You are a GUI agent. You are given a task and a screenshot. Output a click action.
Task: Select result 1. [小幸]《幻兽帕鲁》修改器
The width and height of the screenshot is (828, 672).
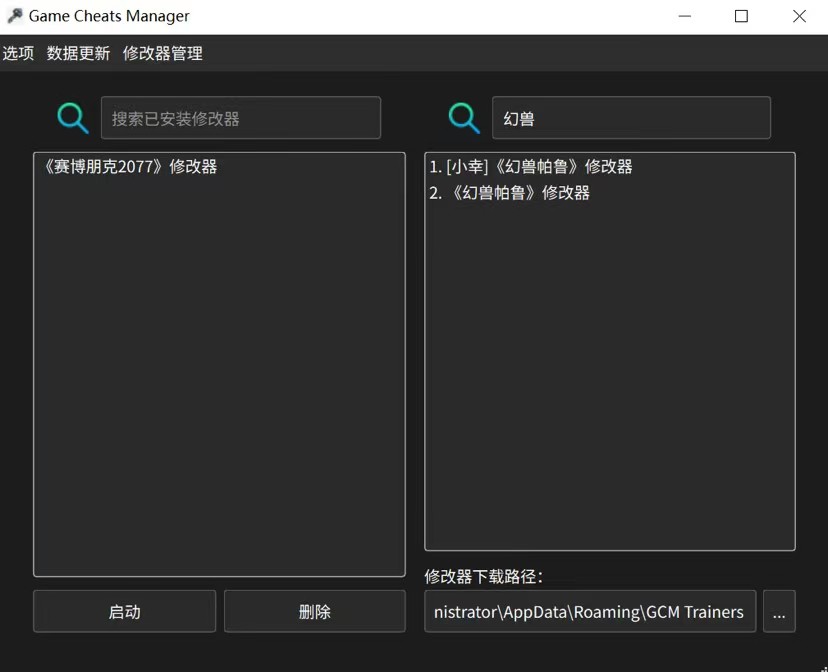click(531, 167)
